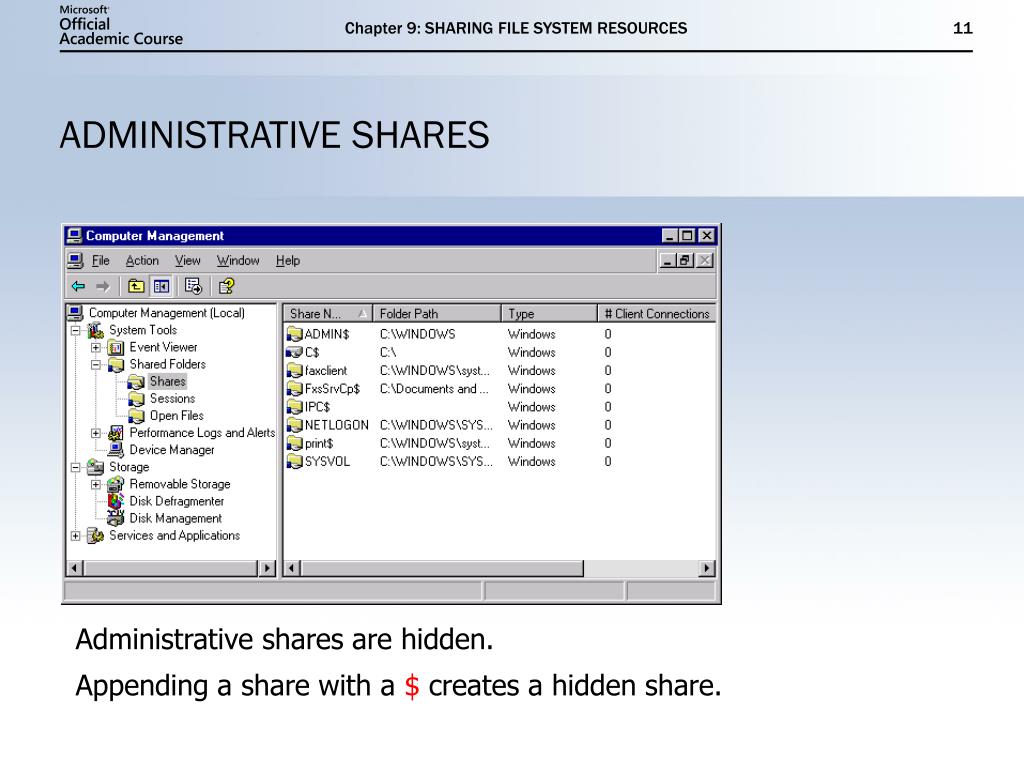Select Computer Management (Local) root node
The image size is (1024, 768).
(x=167, y=313)
